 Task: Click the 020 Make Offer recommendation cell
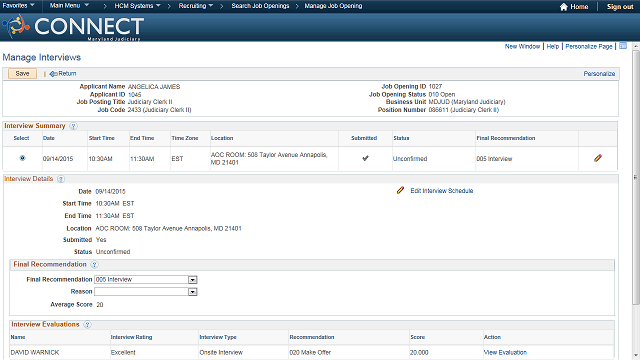(310, 352)
